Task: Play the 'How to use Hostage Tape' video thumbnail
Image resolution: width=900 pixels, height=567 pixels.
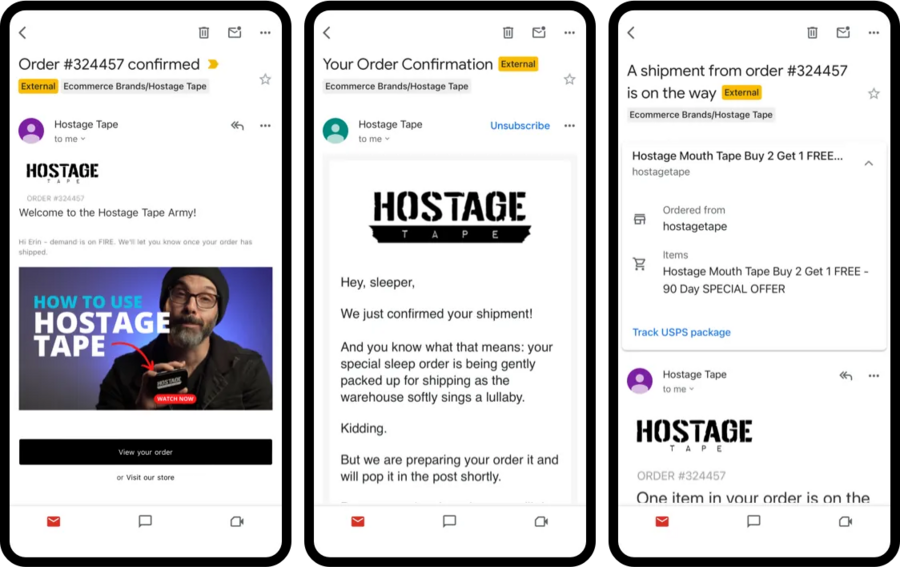Action: [146, 339]
